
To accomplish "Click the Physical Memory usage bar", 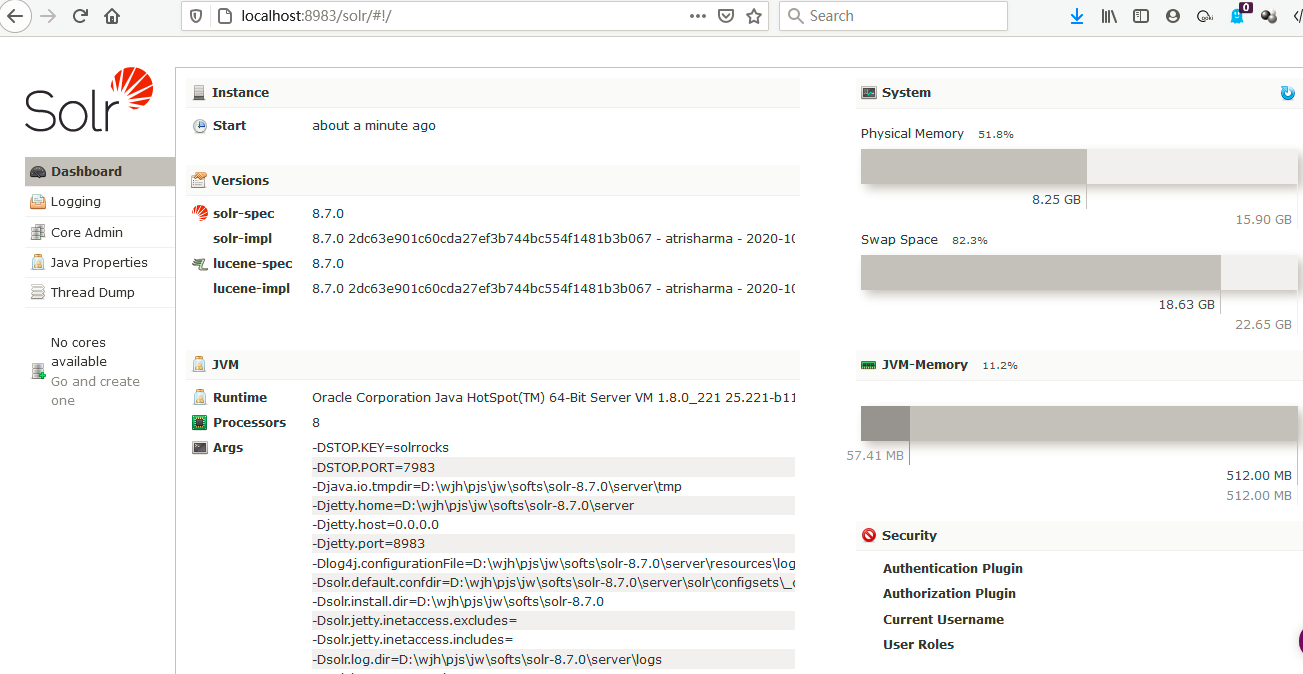I will pyautogui.click(x=1079, y=167).
